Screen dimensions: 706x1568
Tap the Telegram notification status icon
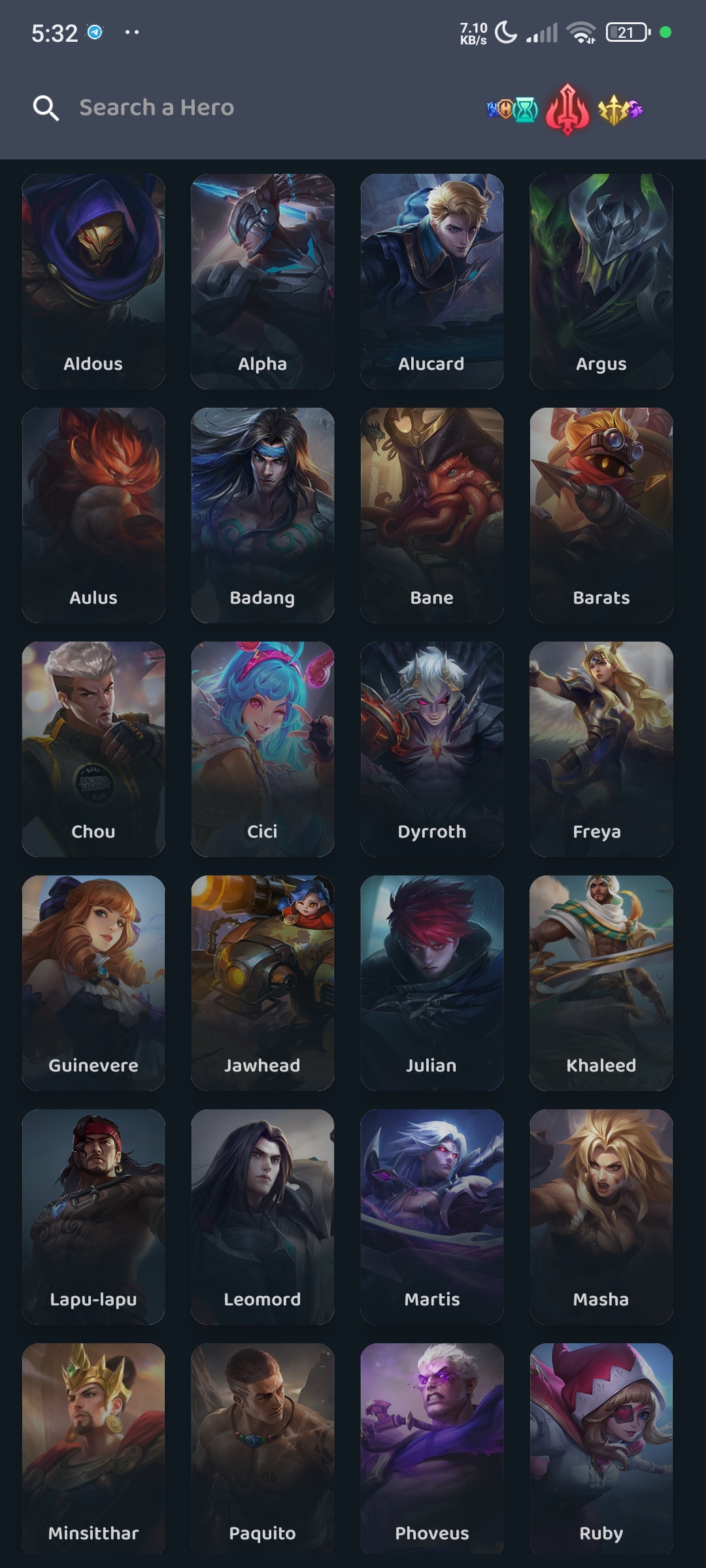tap(95, 32)
